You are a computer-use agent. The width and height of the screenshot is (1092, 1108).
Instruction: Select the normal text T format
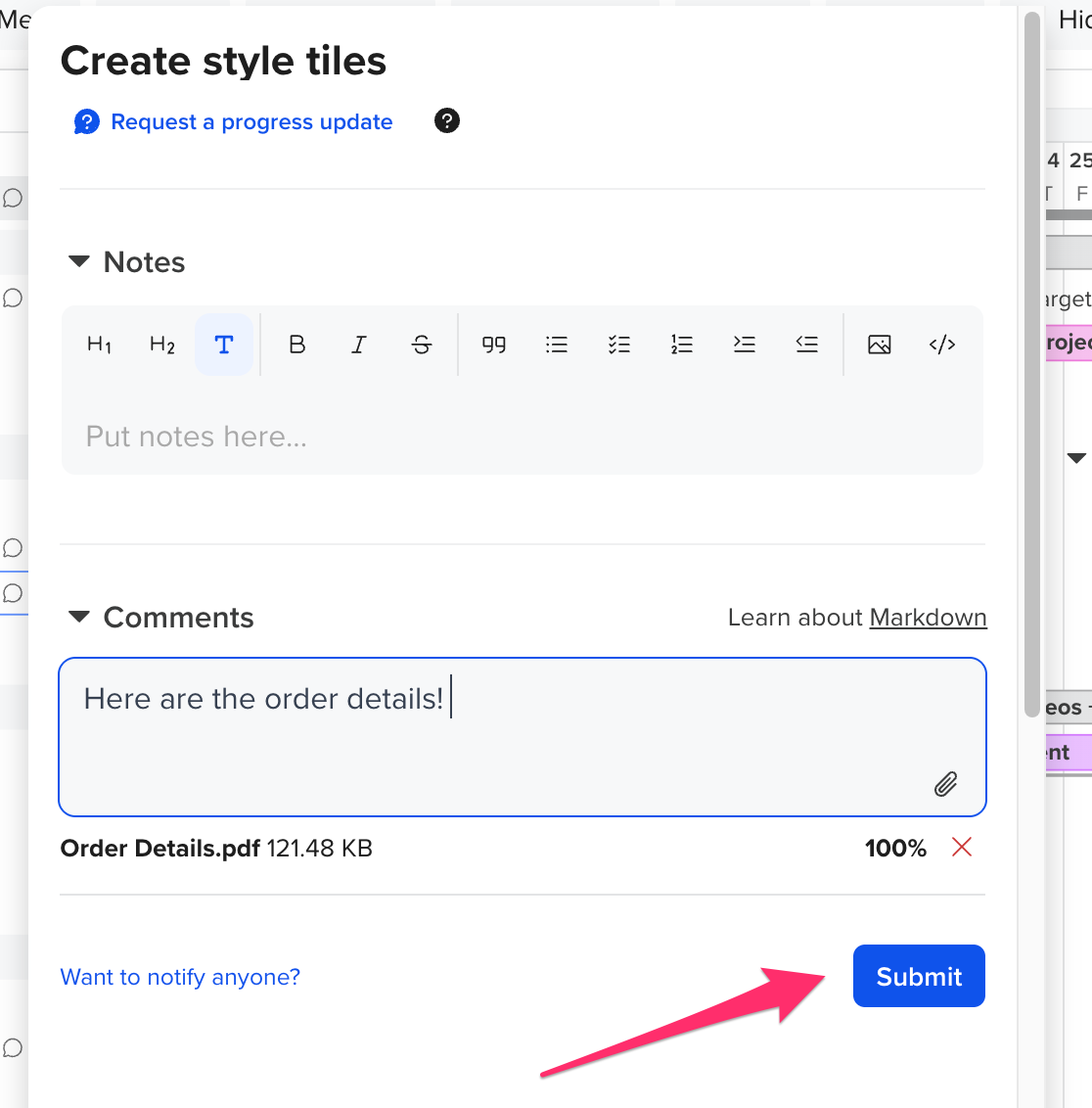point(224,345)
